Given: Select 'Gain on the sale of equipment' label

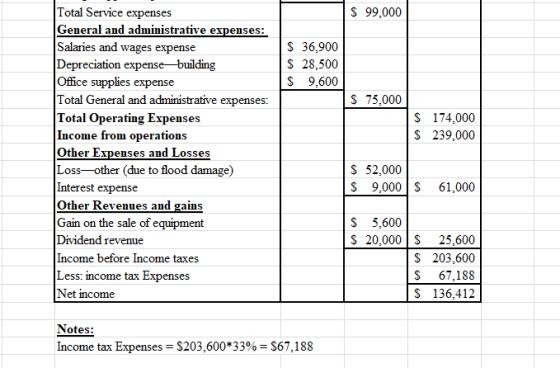Looking at the screenshot, I should coord(130,223).
